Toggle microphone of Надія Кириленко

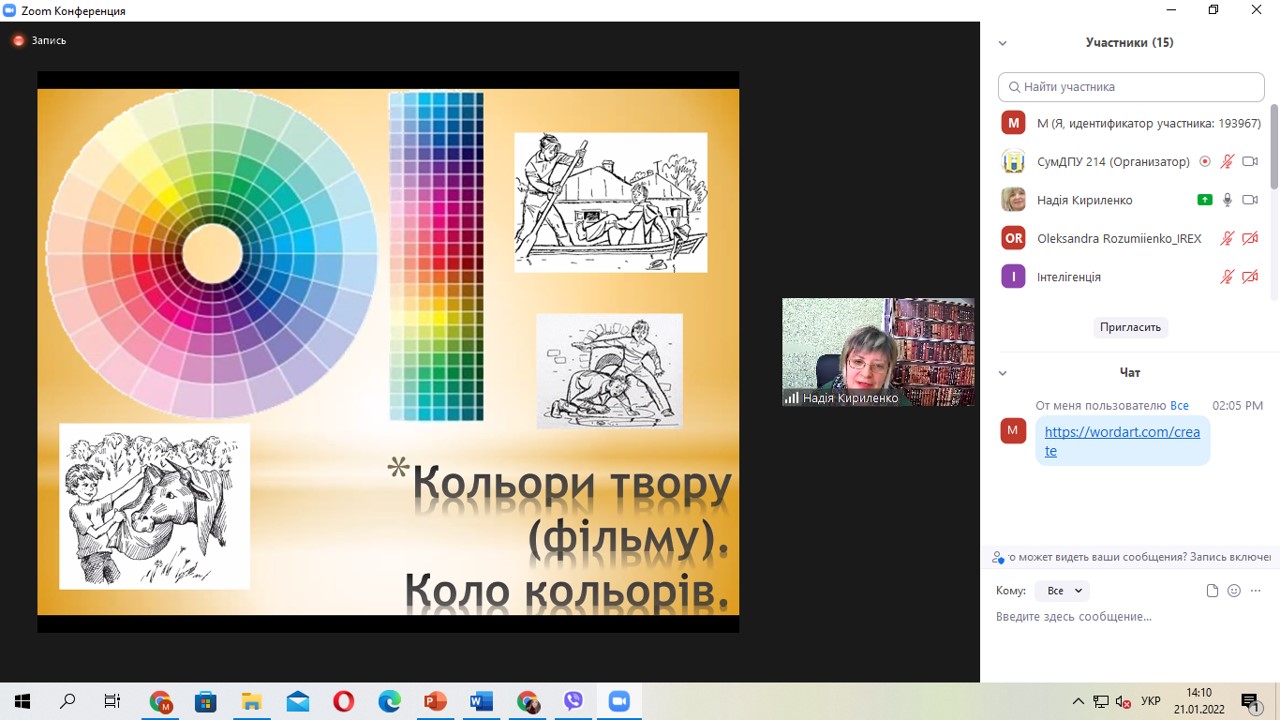[x=1227, y=200]
